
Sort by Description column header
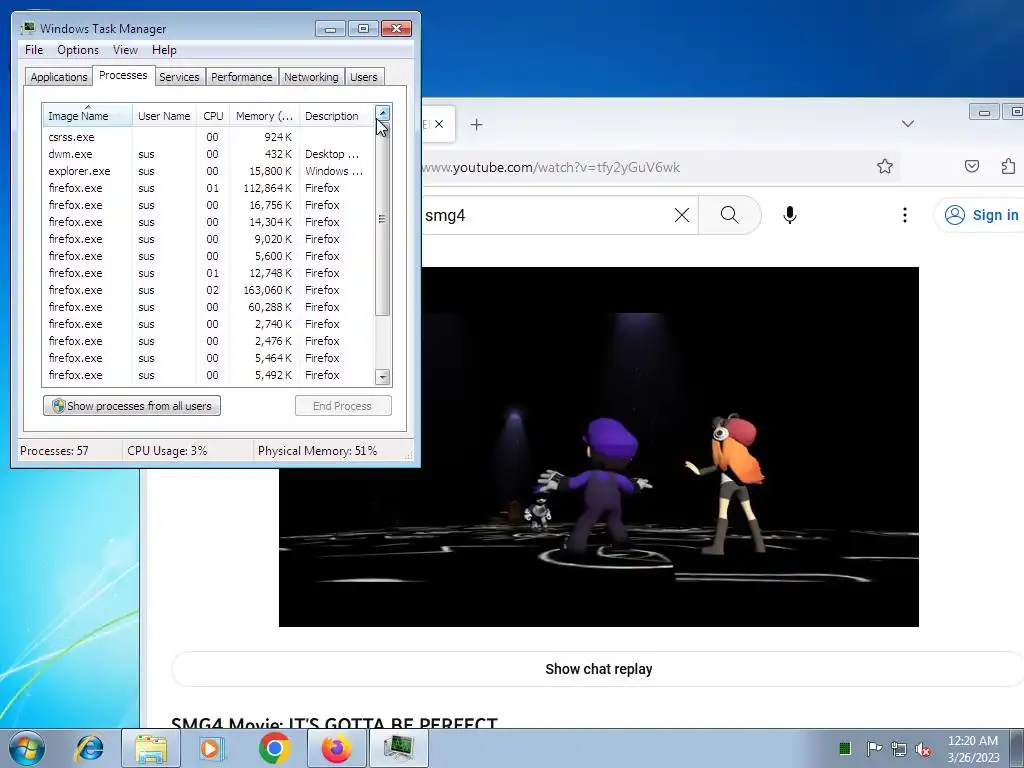pos(336,116)
